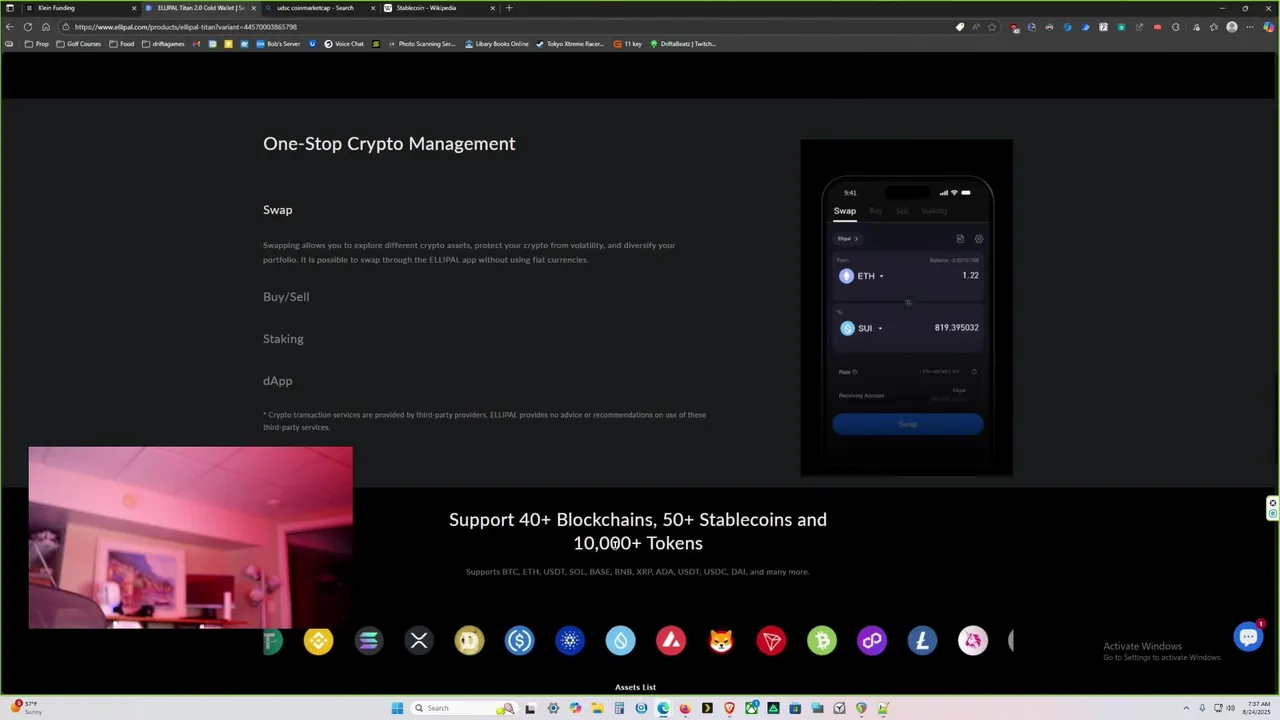The height and width of the screenshot is (720, 1280).
Task: Click the webcam overlay thumbnail
Action: [190, 537]
